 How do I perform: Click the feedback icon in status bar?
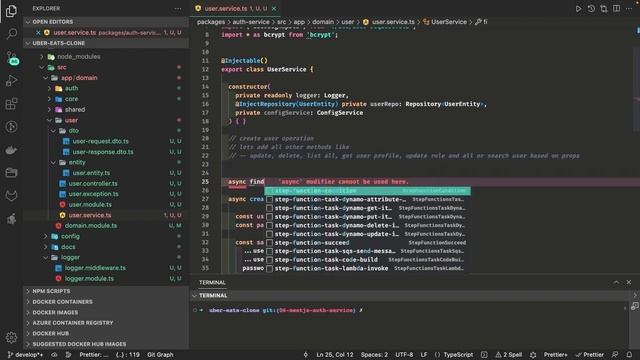[615, 355]
